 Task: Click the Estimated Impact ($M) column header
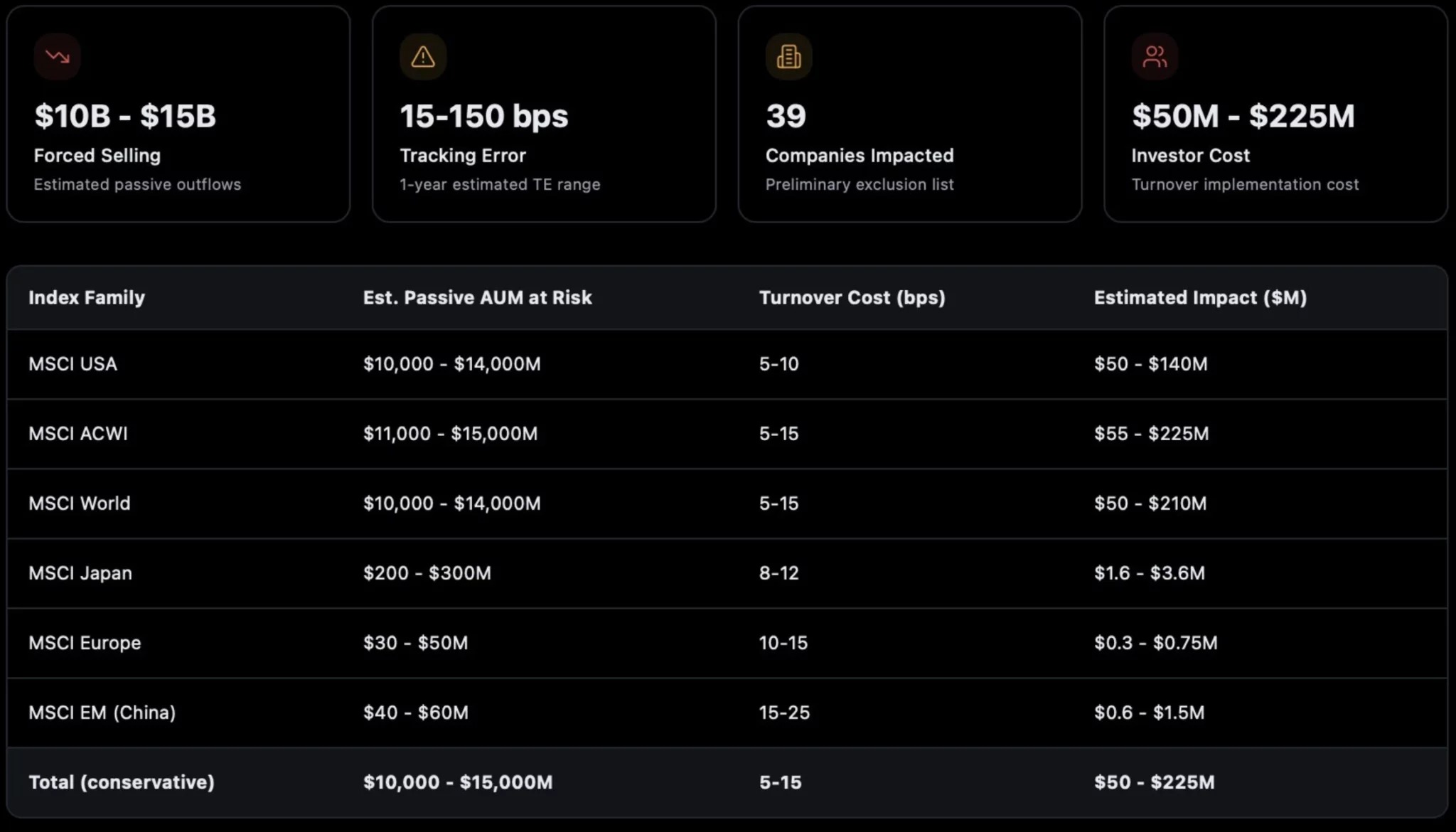tap(1200, 297)
